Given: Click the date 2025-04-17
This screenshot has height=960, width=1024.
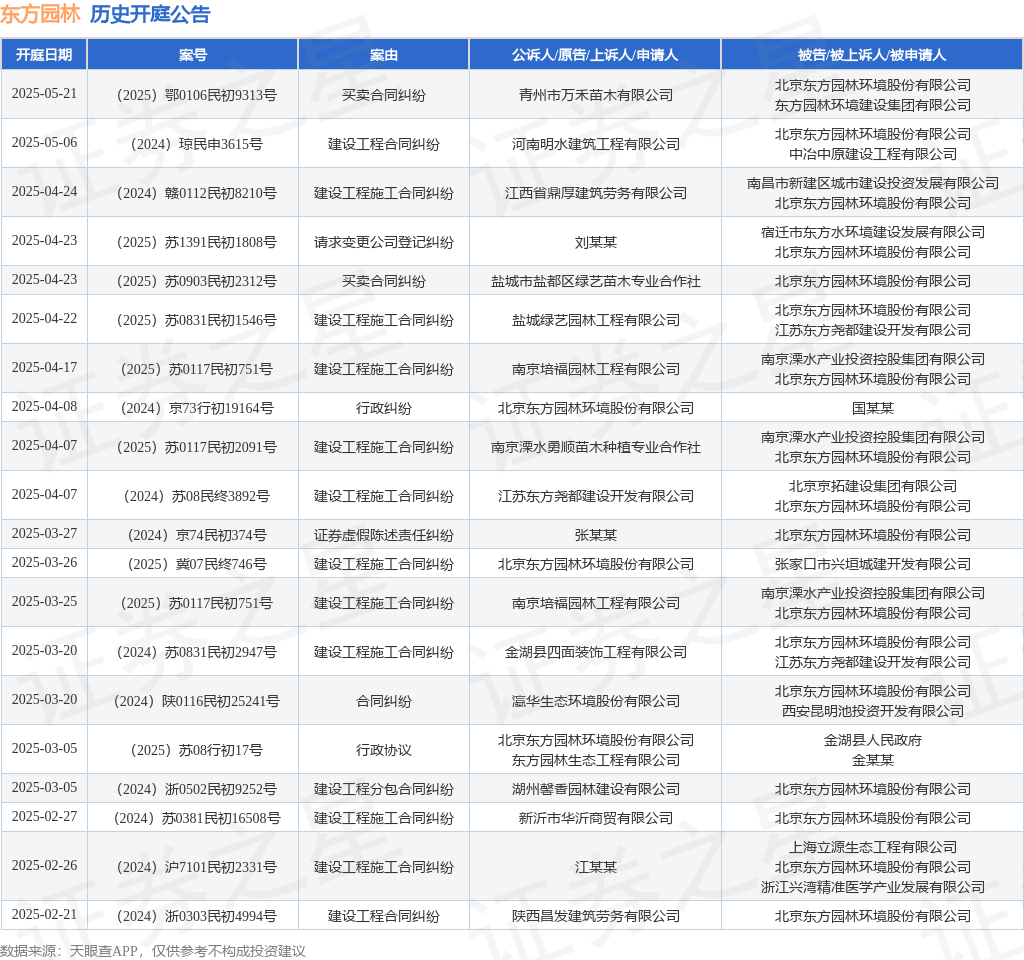Looking at the screenshot, I should [x=44, y=367].
